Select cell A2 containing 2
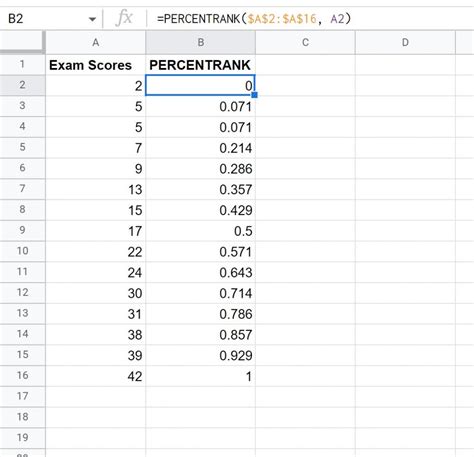 [96, 85]
